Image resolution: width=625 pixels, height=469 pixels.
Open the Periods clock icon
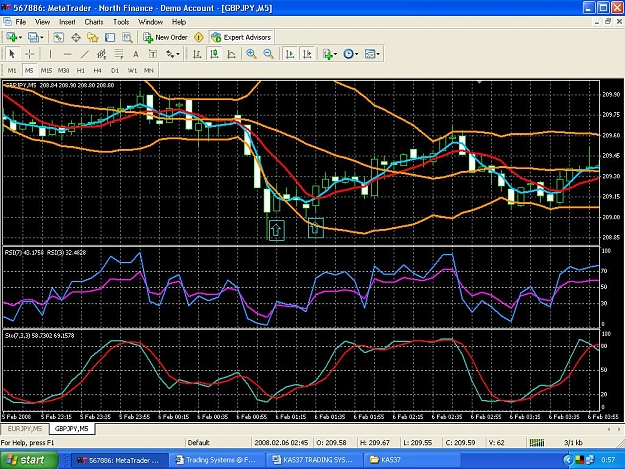(348, 54)
